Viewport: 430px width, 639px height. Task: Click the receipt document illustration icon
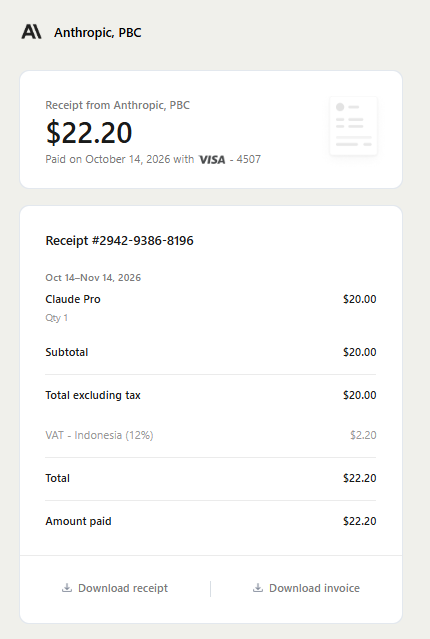click(353, 126)
